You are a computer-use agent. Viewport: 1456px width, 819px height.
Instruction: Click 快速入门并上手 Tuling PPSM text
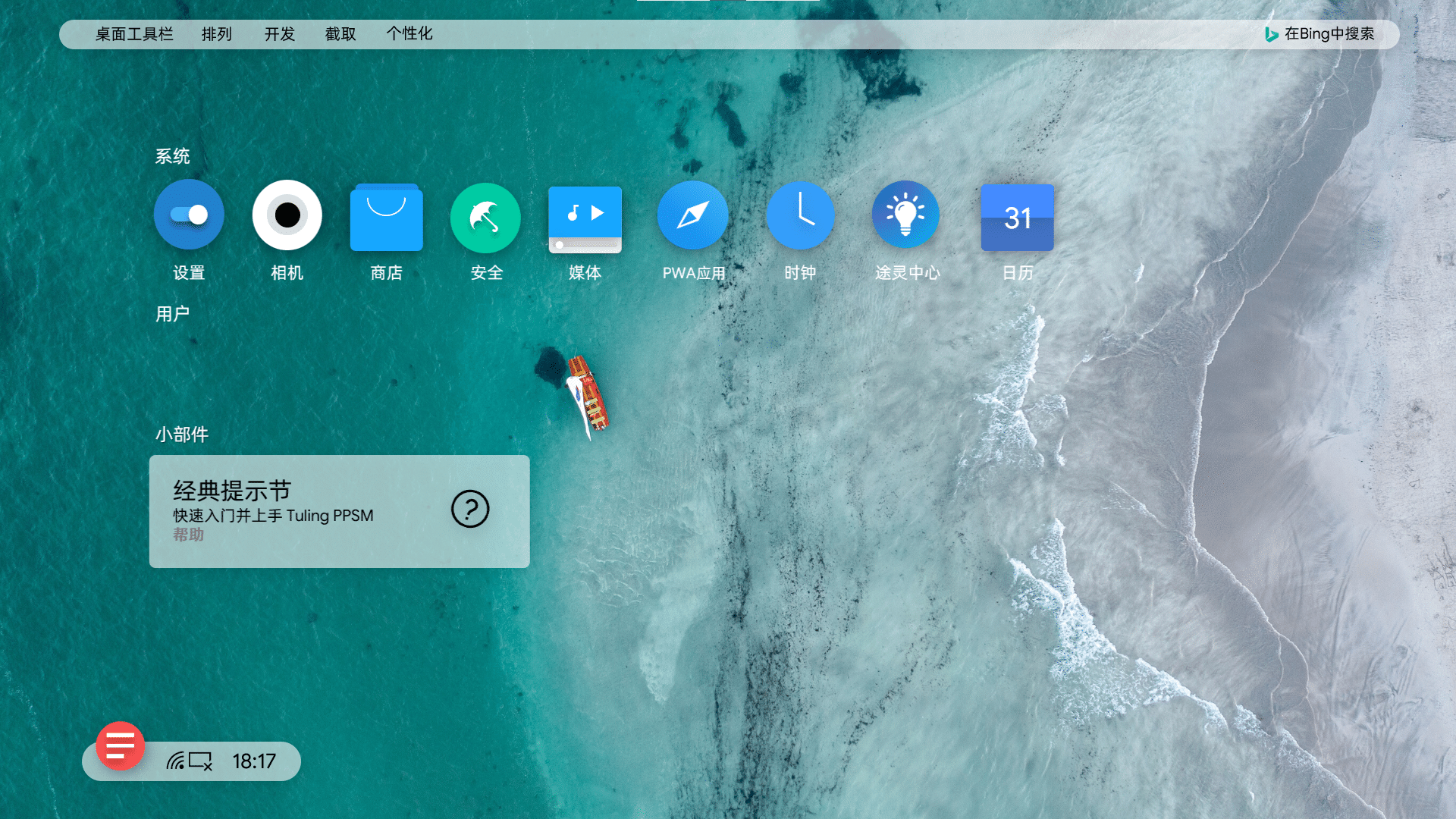point(273,516)
